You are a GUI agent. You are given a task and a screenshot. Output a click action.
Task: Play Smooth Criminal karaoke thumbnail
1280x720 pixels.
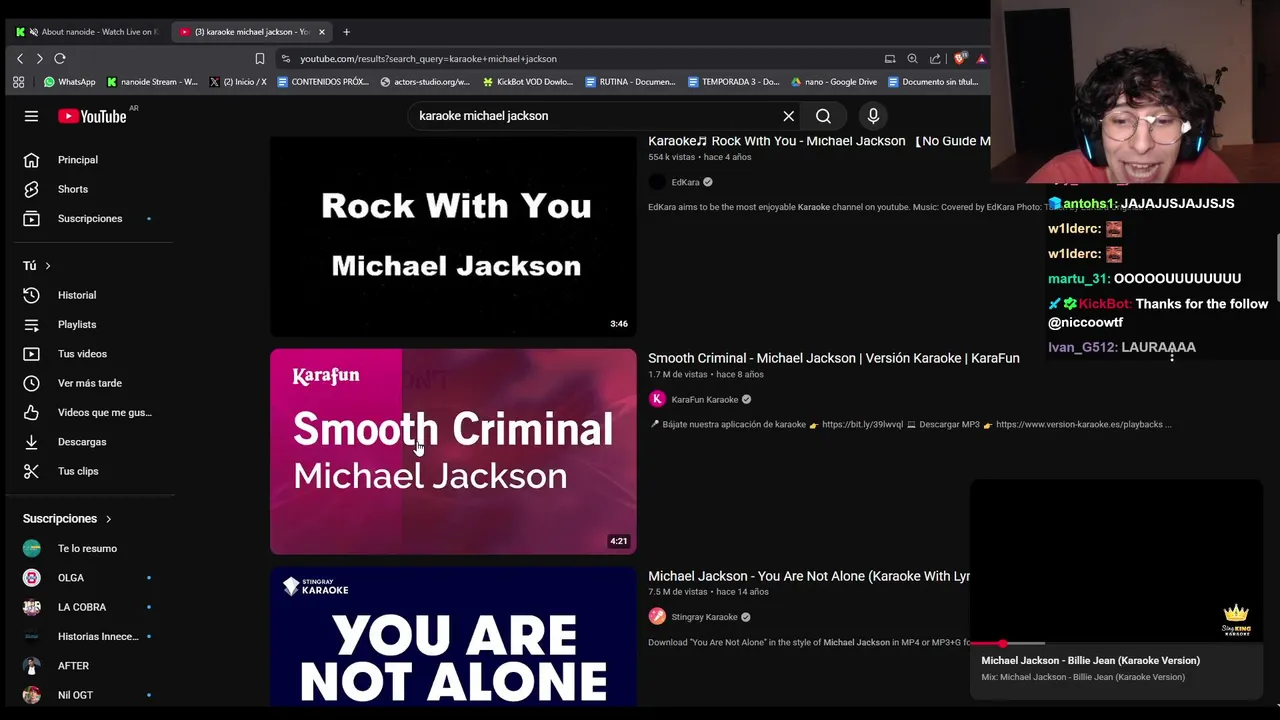pyautogui.click(x=453, y=451)
